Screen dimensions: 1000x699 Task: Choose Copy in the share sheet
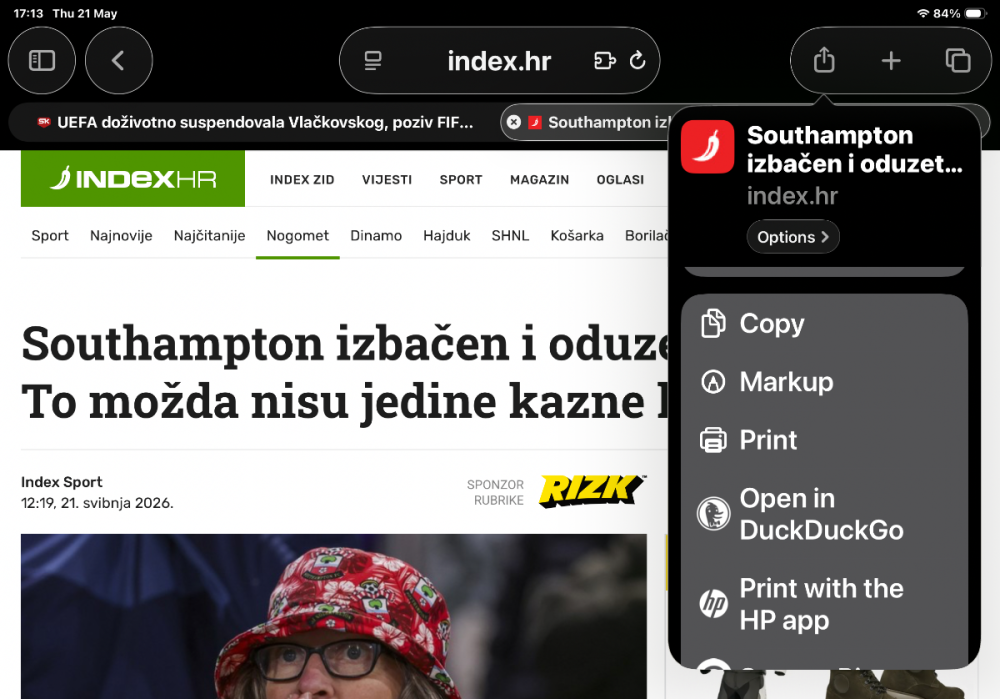coord(824,323)
